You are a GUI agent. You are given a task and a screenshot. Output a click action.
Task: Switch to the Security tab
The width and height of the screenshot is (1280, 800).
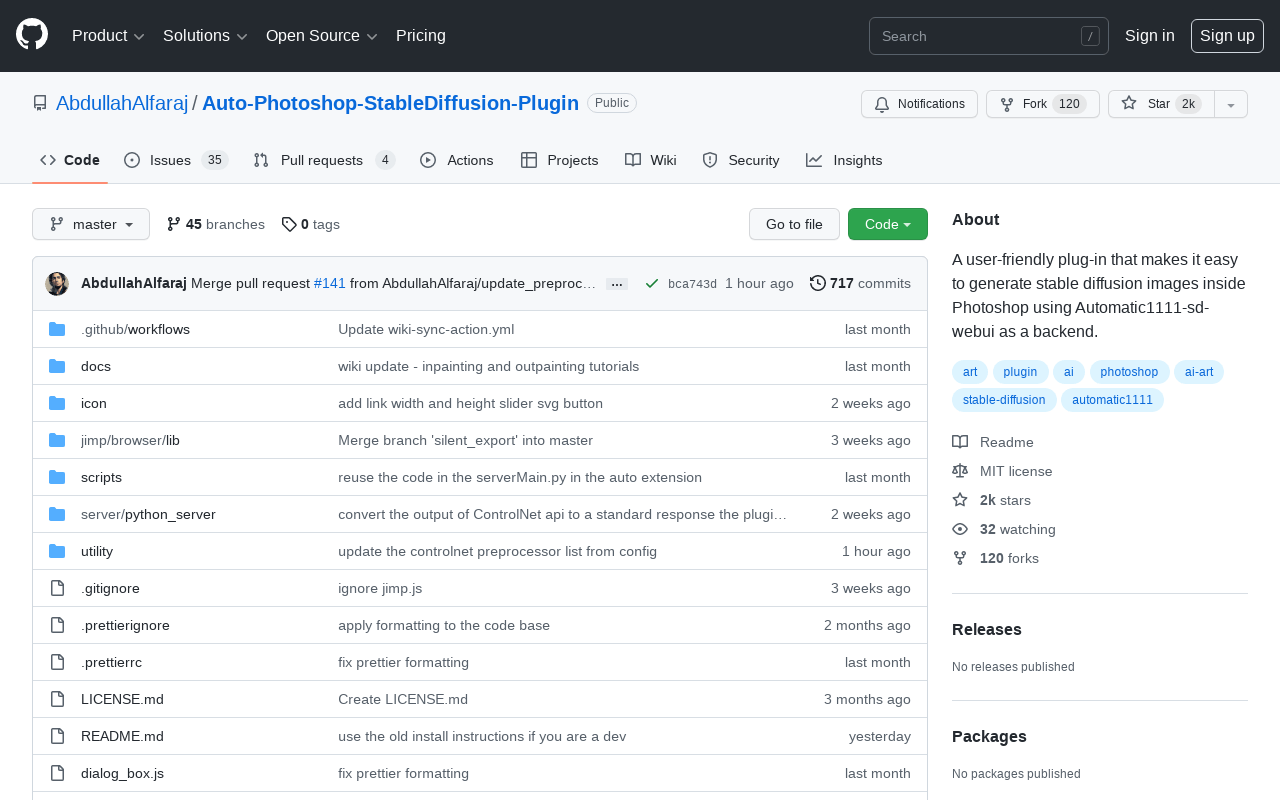click(741, 160)
